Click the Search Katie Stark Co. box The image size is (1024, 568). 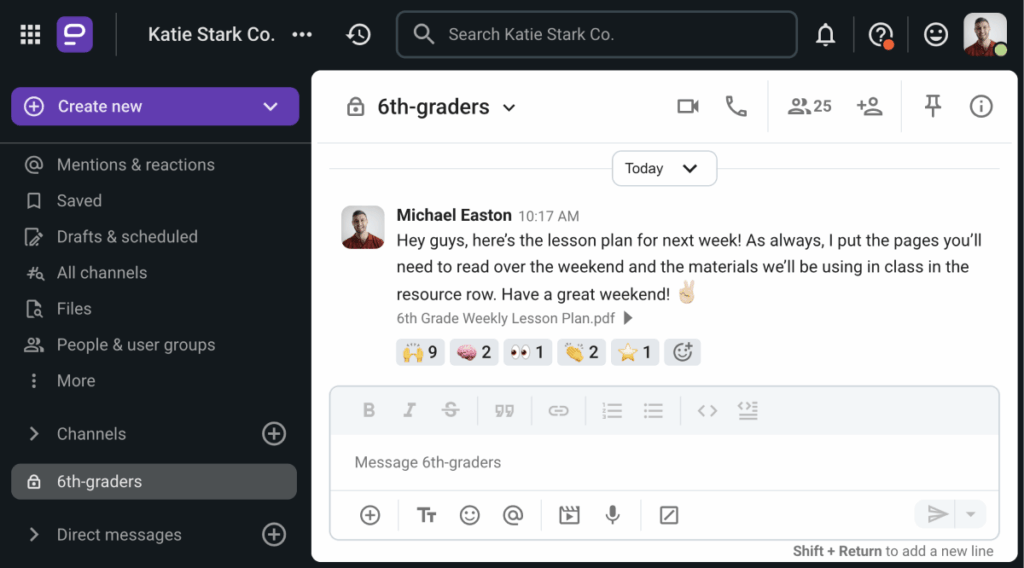pyautogui.click(x=597, y=35)
